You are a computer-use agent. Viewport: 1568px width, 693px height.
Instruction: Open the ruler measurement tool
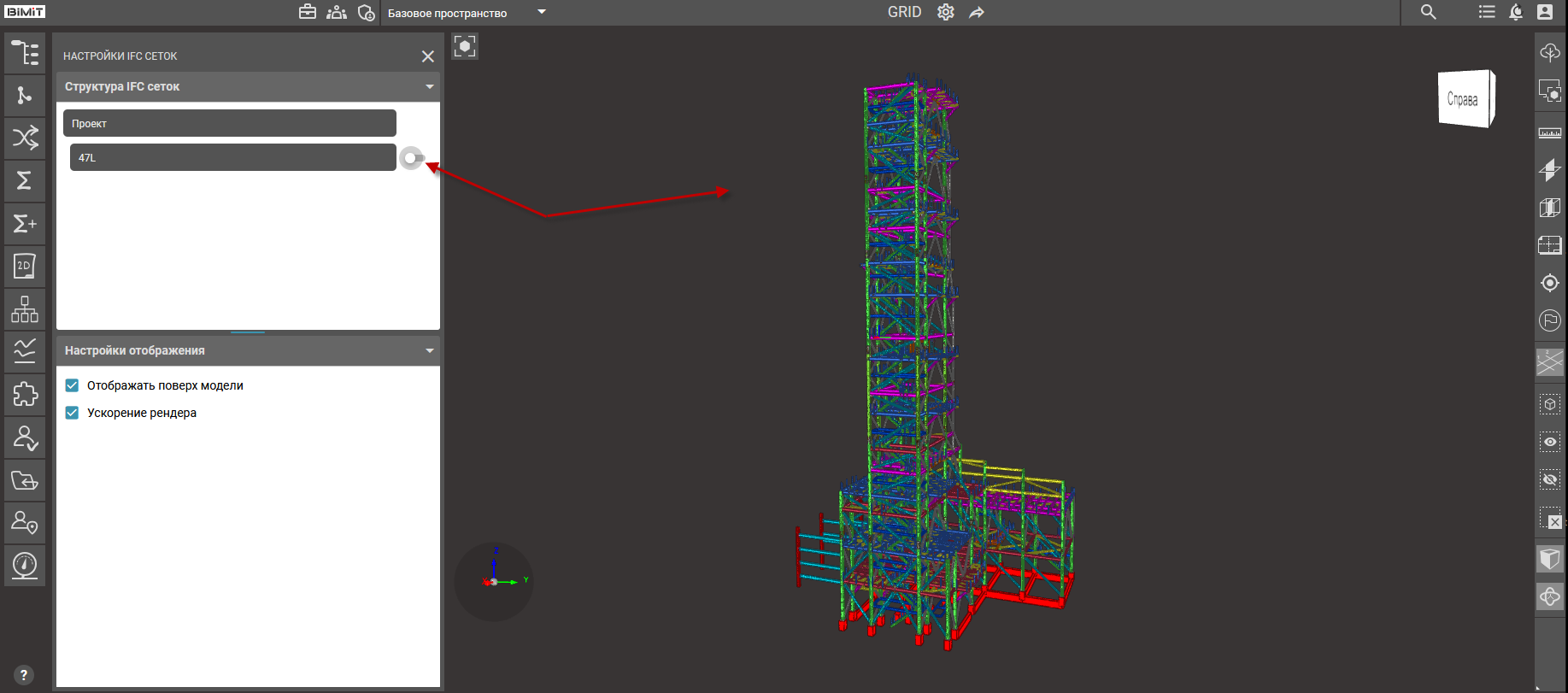1549,132
